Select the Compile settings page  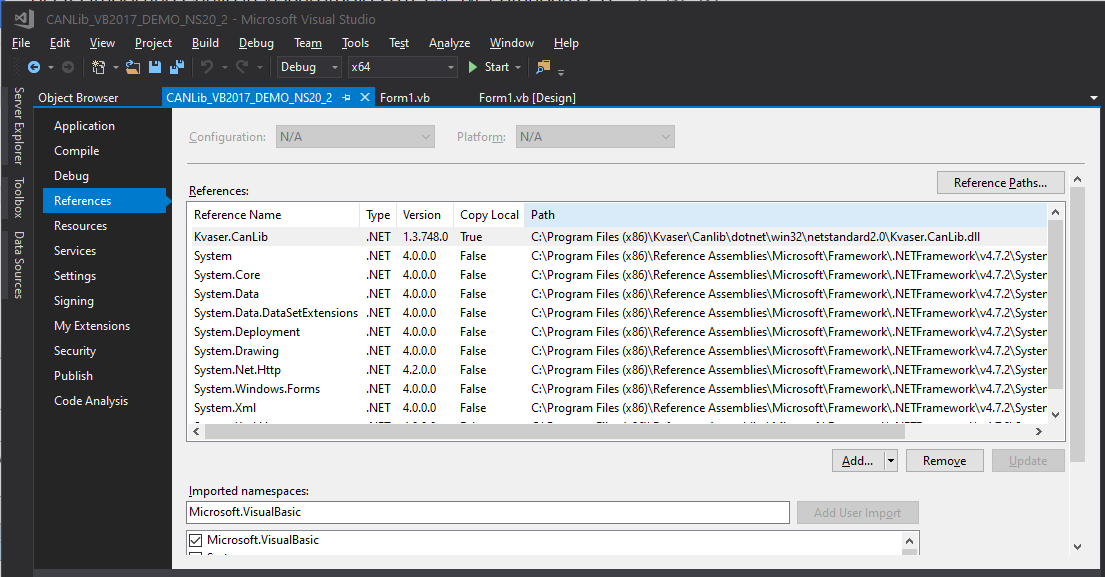pyautogui.click(x=77, y=151)
